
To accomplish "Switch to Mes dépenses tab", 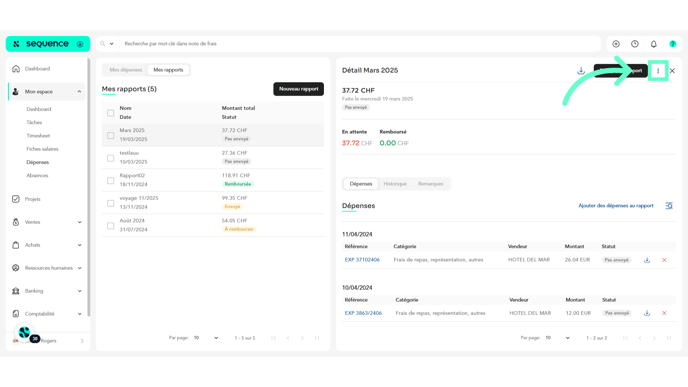I will [126, 70].
